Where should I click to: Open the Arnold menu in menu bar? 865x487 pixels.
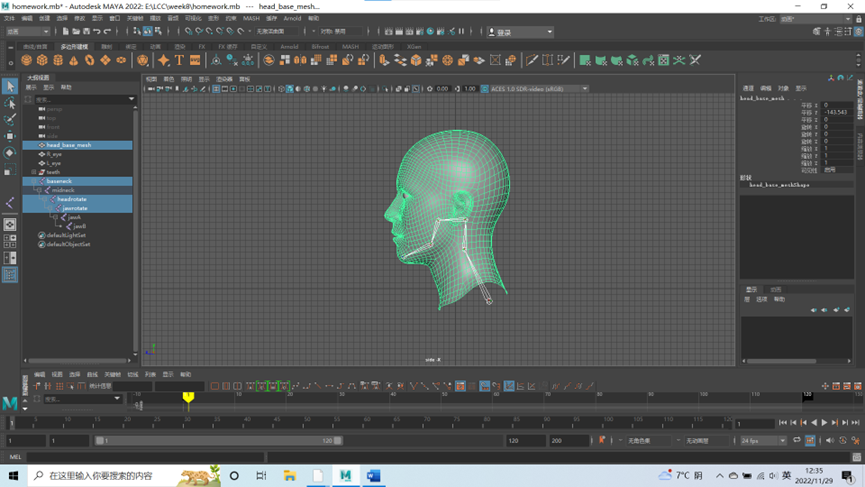click(292, 18)
